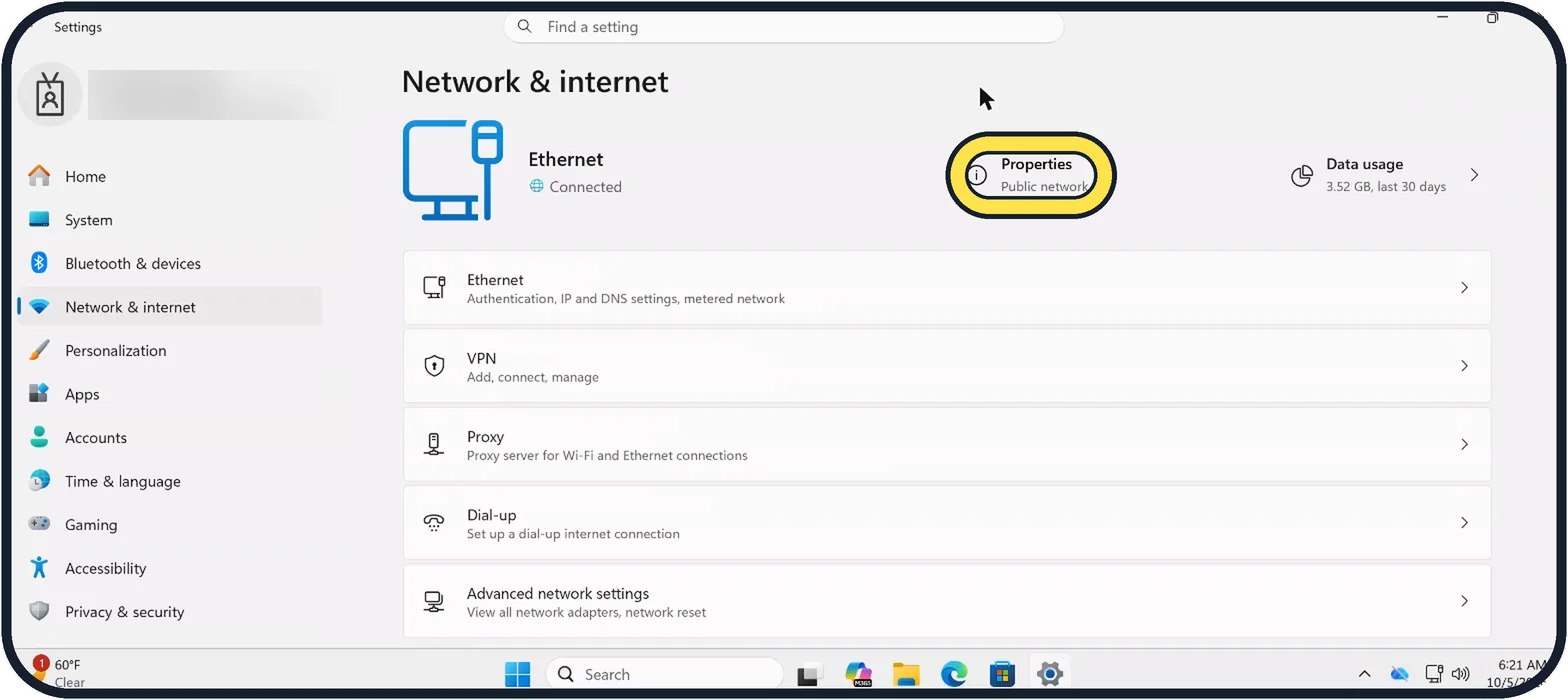The height and width of the screenshot is (700, 1568).
Task: Click the Data usage pie chart icon
Action: (x=1301, y=176)
